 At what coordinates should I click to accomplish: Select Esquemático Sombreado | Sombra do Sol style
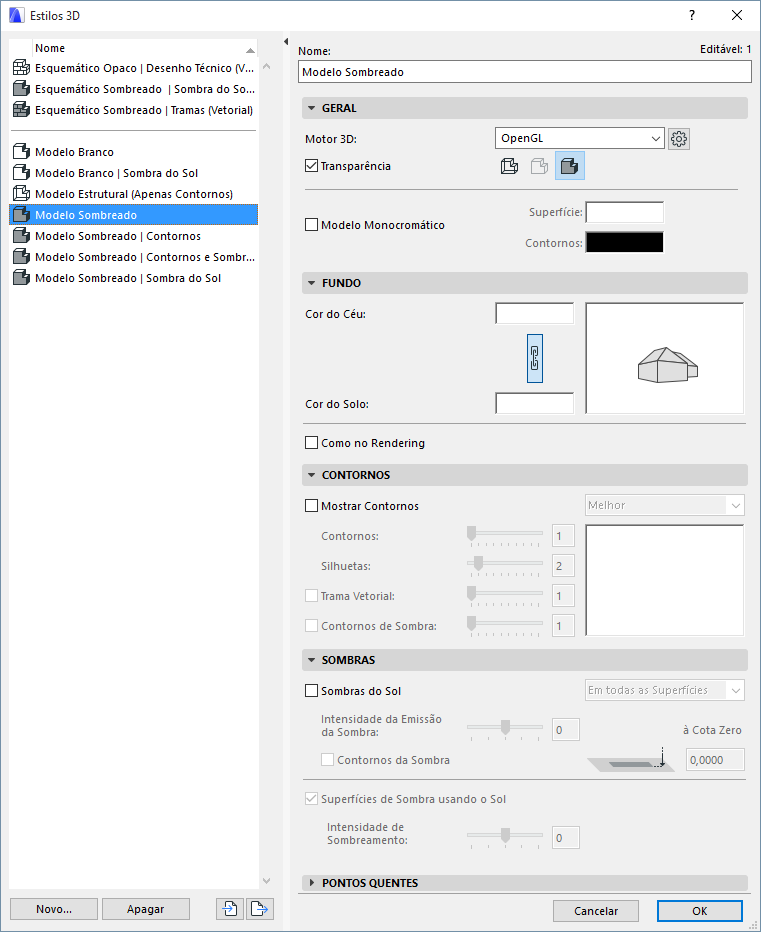click(134, 89)
